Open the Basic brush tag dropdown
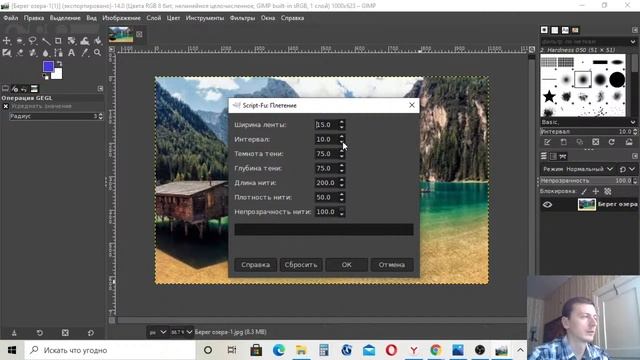The height and width of the screenshot is (360, 640). point(633,122)
